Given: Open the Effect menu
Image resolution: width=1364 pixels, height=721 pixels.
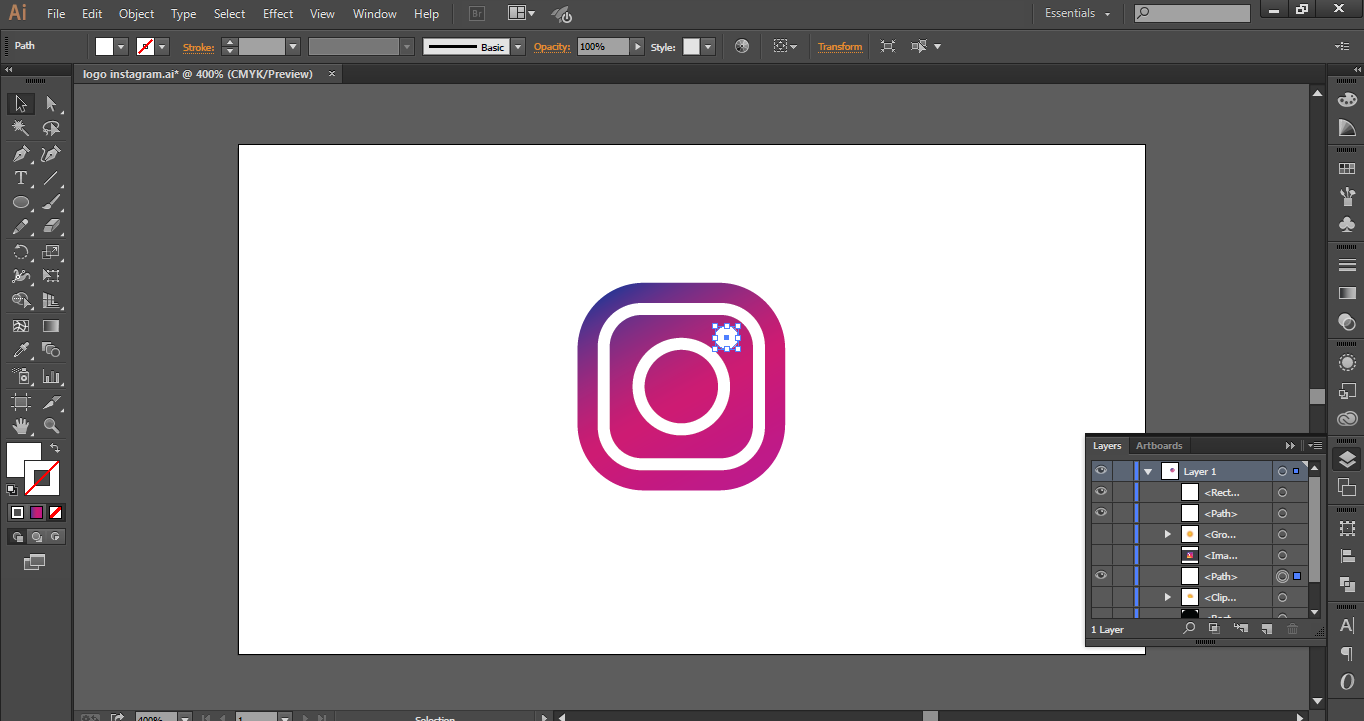Looking at the screenshot, I should tap(278, 14).
